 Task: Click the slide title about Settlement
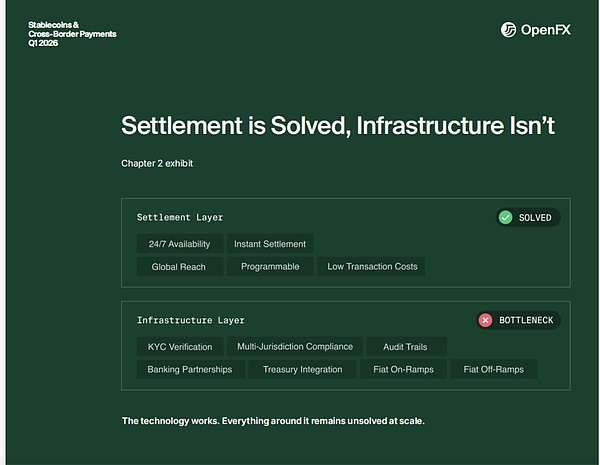pos(337,126)
